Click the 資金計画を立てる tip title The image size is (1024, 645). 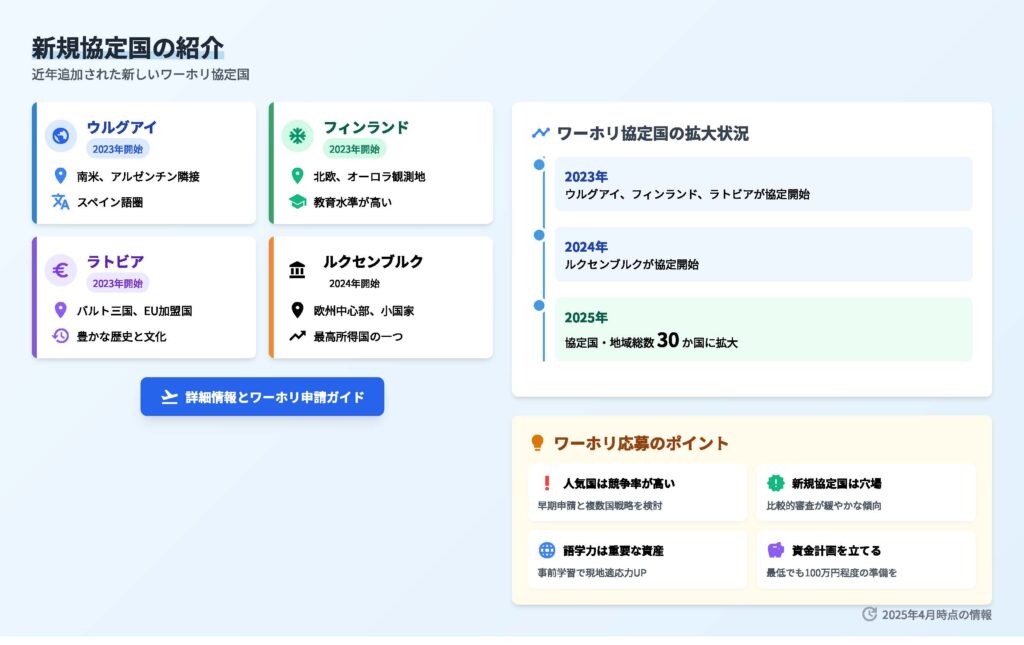837,550
